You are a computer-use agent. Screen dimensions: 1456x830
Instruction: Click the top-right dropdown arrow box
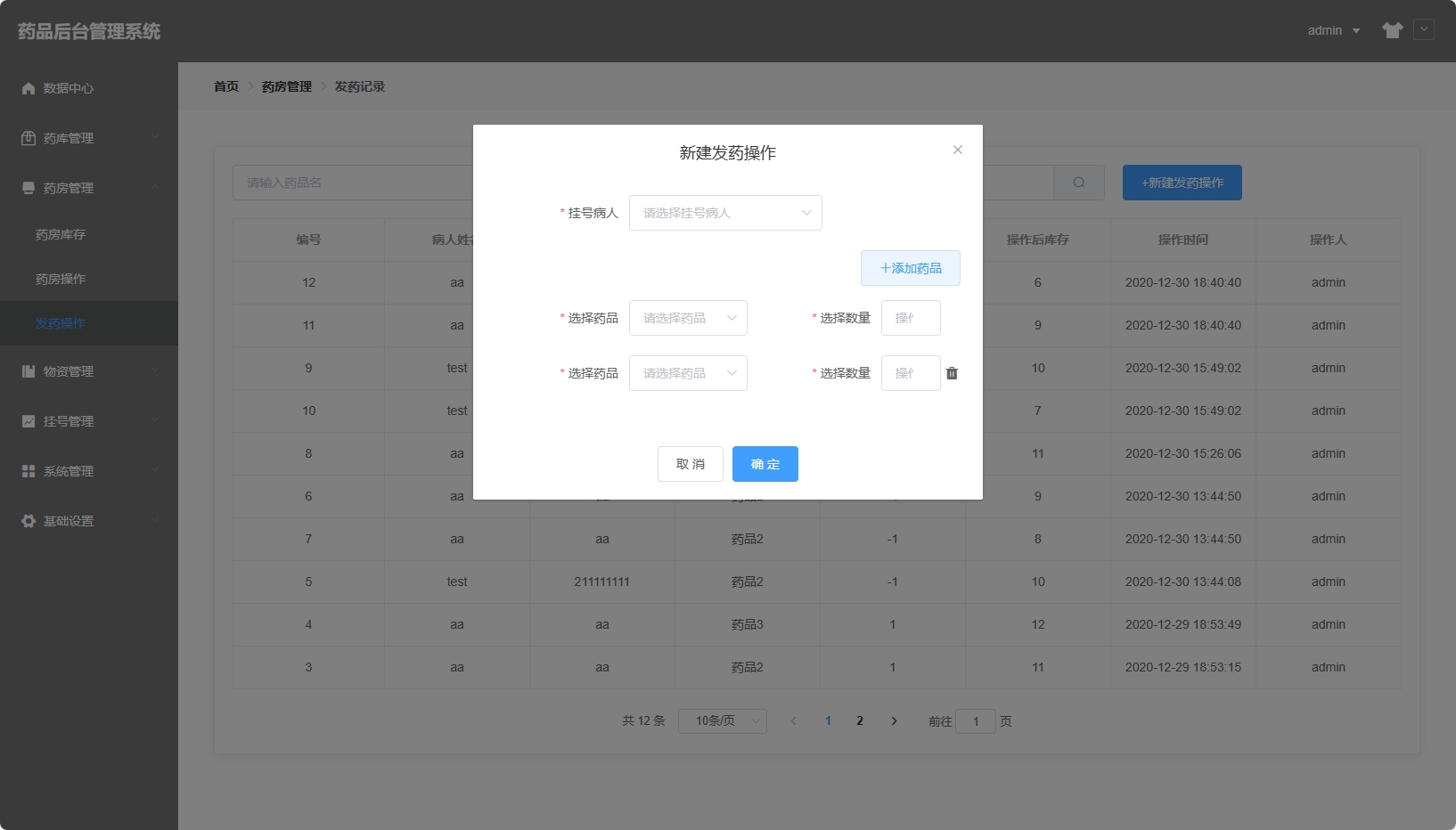tap(1424, 29)
